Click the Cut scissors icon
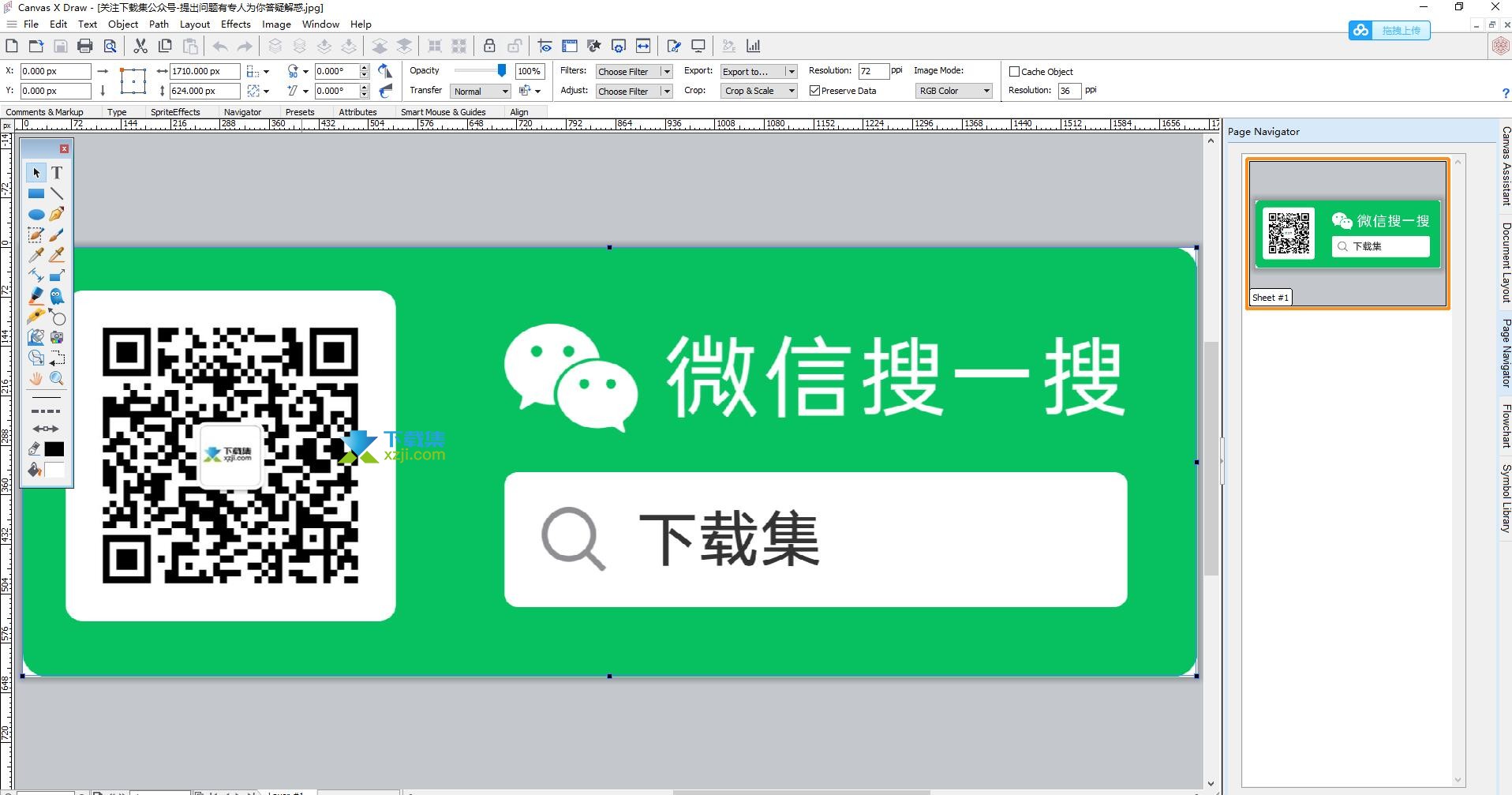 [x=140, y=46]
